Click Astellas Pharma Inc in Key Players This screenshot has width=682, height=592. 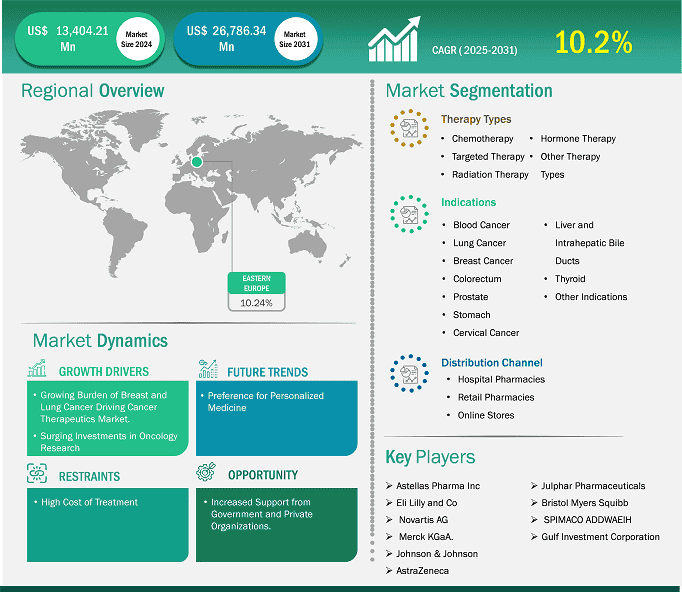[438, 486]
